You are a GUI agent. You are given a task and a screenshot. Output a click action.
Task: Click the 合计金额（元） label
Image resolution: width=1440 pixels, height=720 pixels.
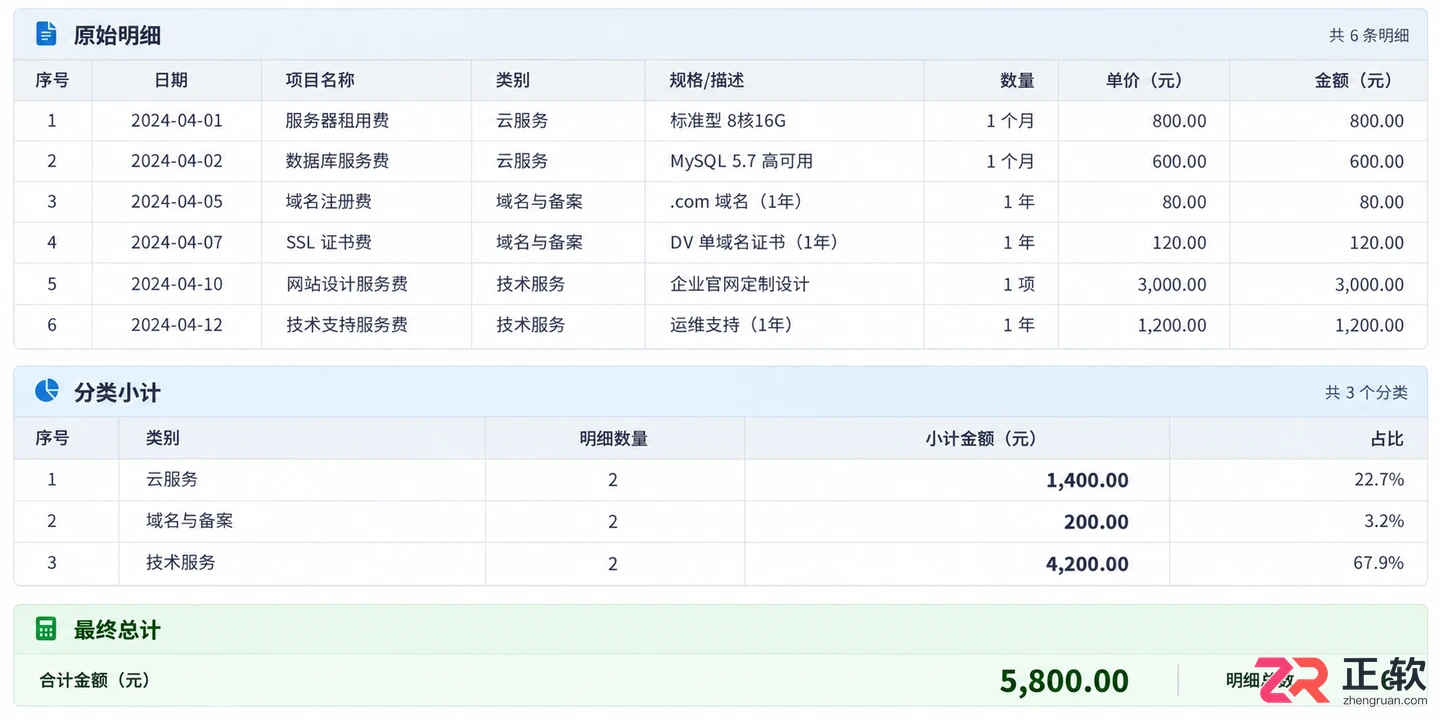(95, 680)
